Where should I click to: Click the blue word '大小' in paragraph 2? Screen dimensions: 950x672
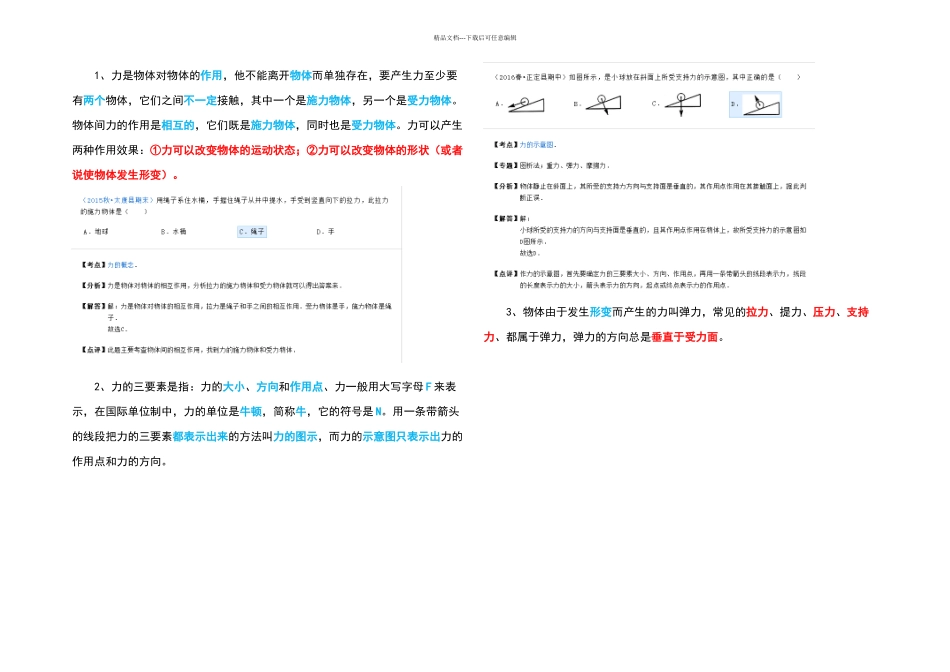[x=234, y=387]
